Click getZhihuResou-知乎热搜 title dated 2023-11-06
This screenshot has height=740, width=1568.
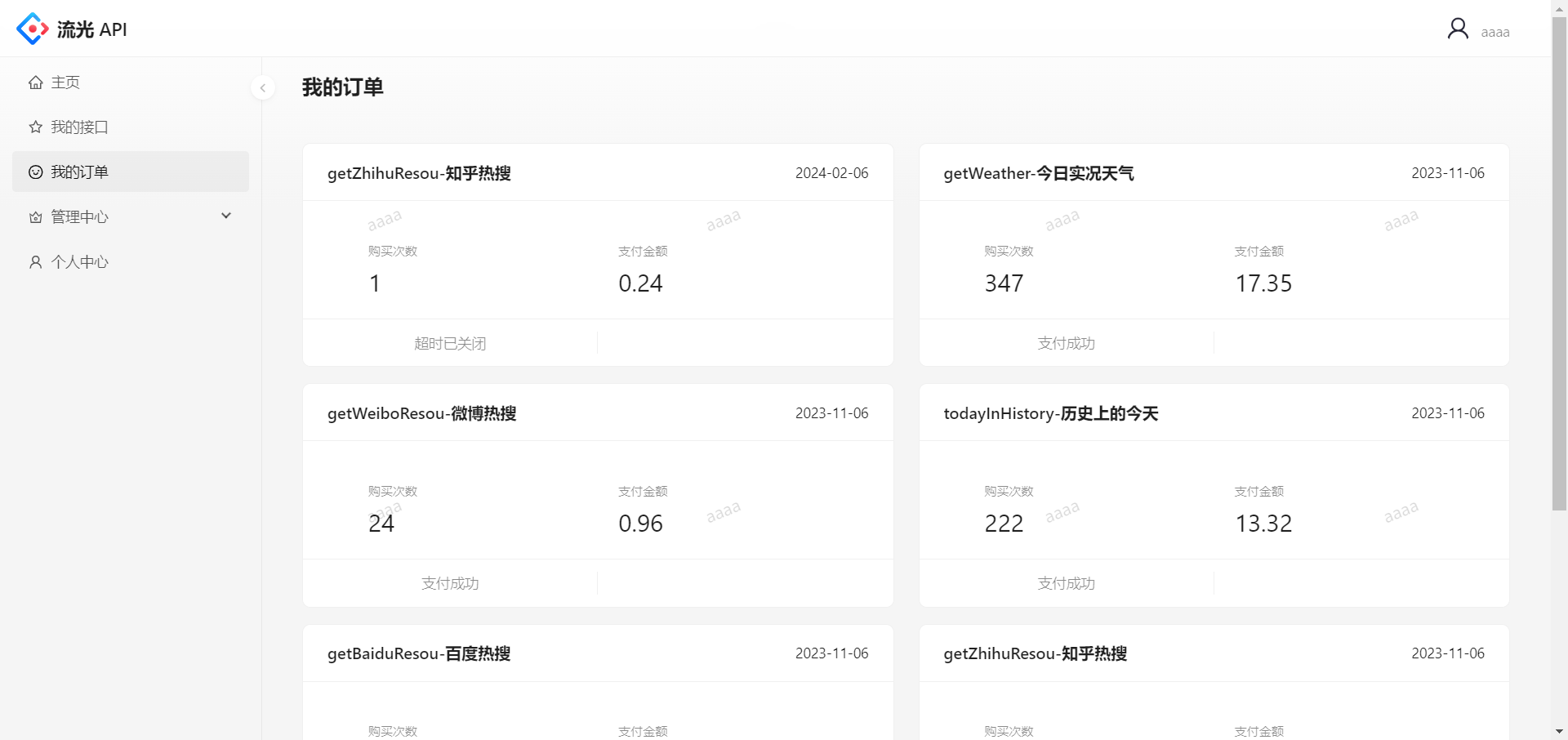tap(1036, 653)
